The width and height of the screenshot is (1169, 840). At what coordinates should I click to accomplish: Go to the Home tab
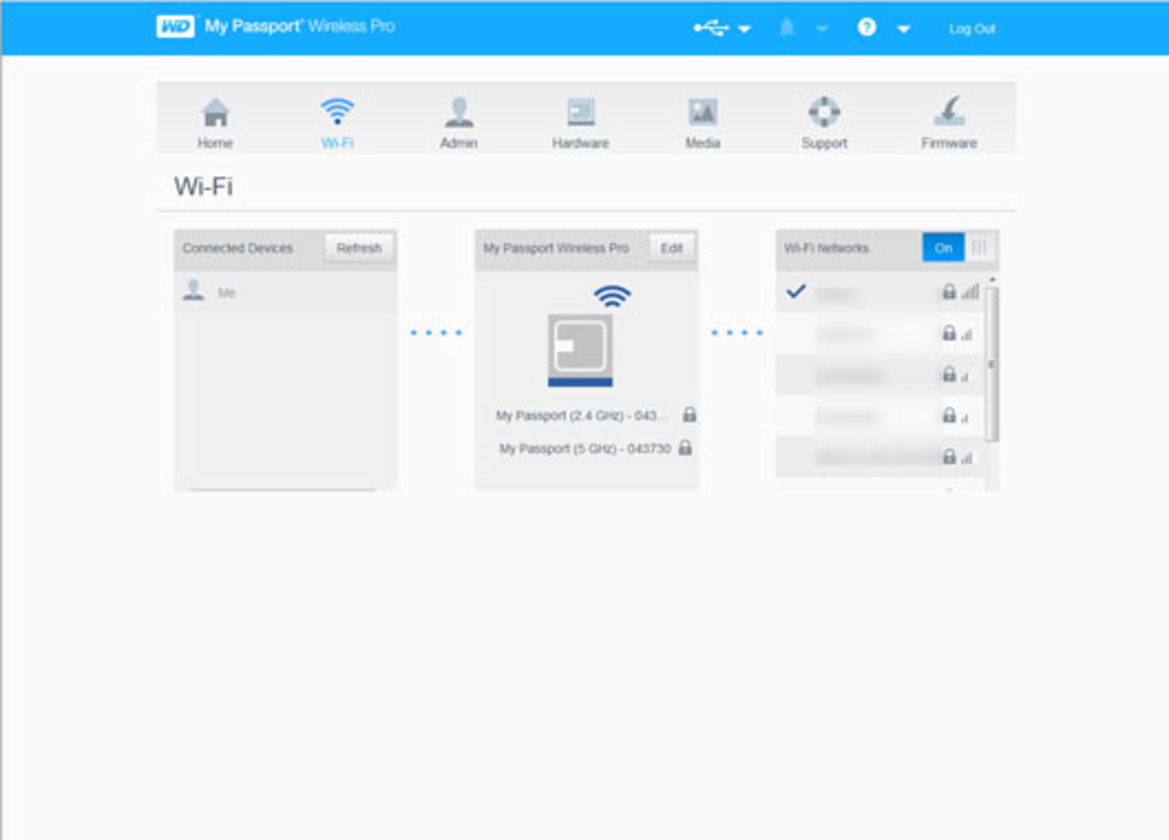coord(215,123)
